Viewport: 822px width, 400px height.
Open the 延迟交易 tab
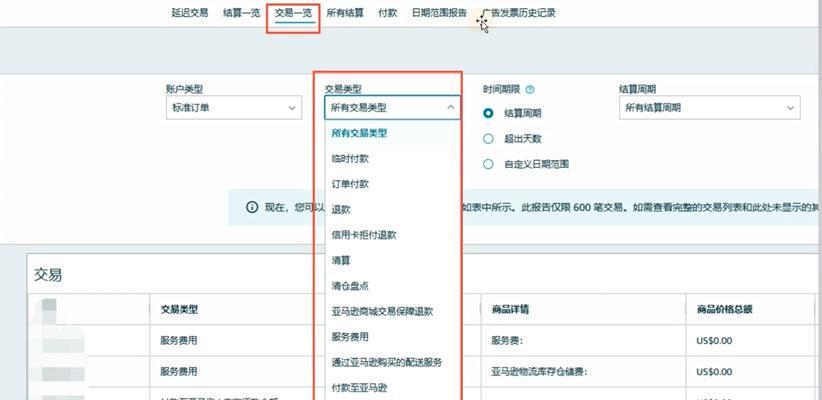tap(190, 13)
